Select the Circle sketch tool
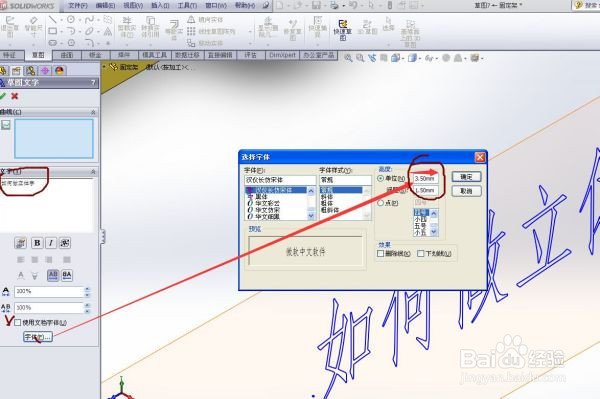The width and height of the screenshot is (600, 399). click(x=71, y=19)
